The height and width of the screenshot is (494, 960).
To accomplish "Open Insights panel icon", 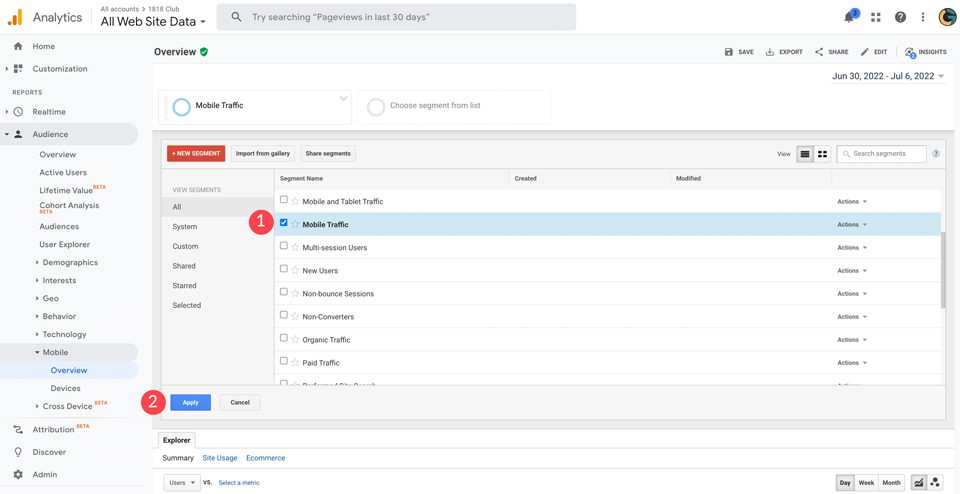I will [x=911, y=52].
